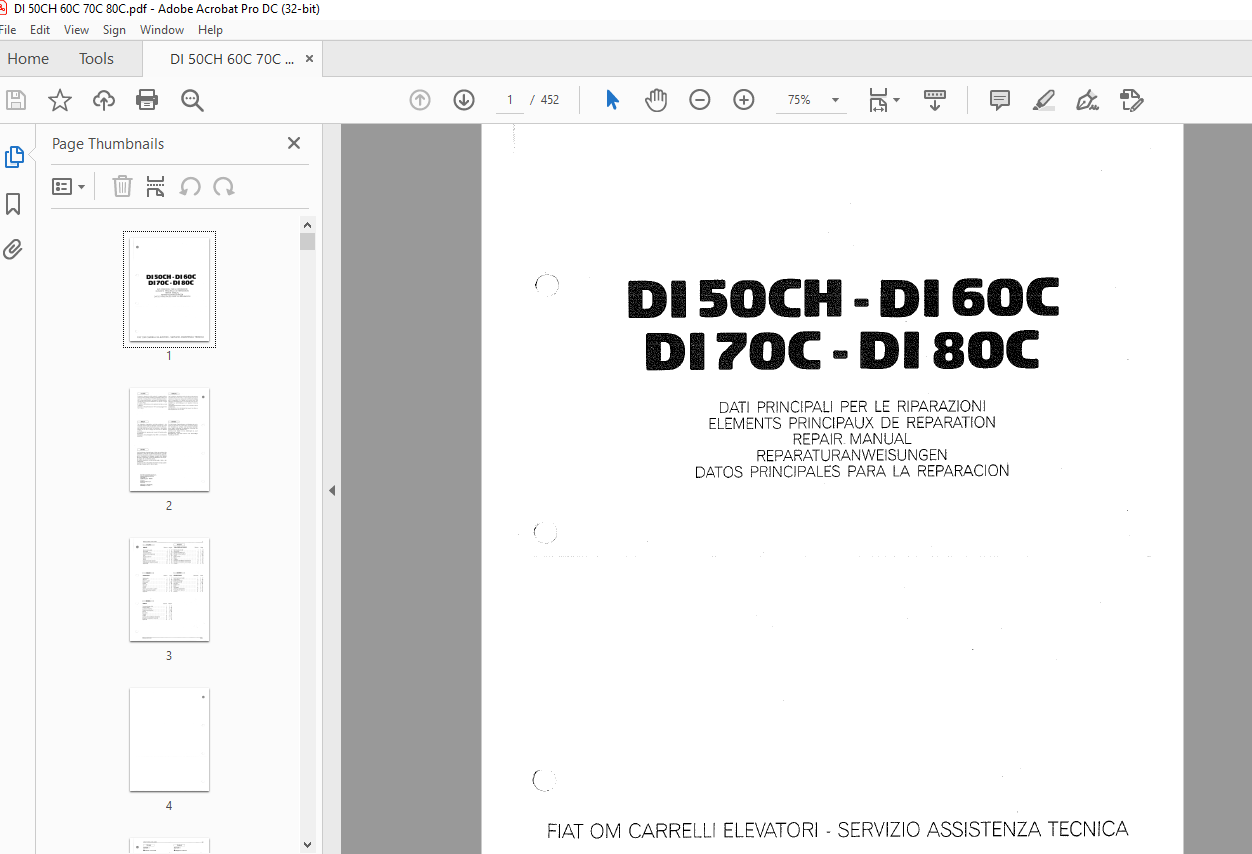Open the Attachments paperclip panel
This screenshot has width=1252, height=854.
tap(13, 249)
